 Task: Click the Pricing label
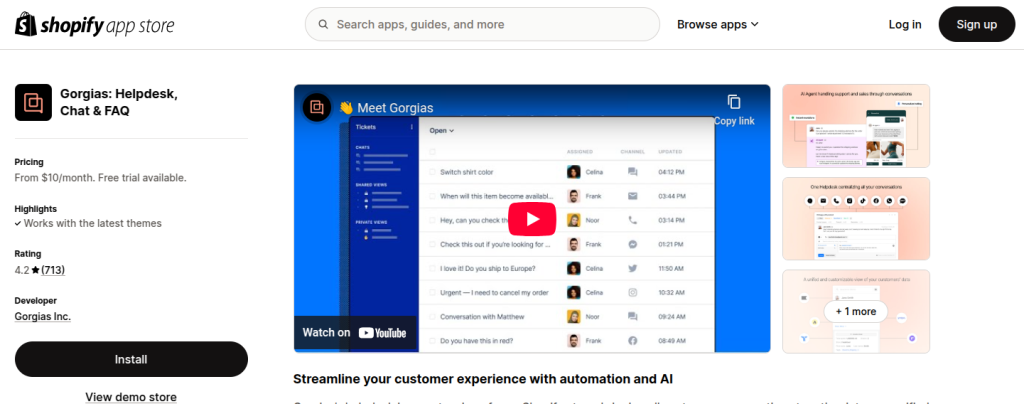pos(29,162)
